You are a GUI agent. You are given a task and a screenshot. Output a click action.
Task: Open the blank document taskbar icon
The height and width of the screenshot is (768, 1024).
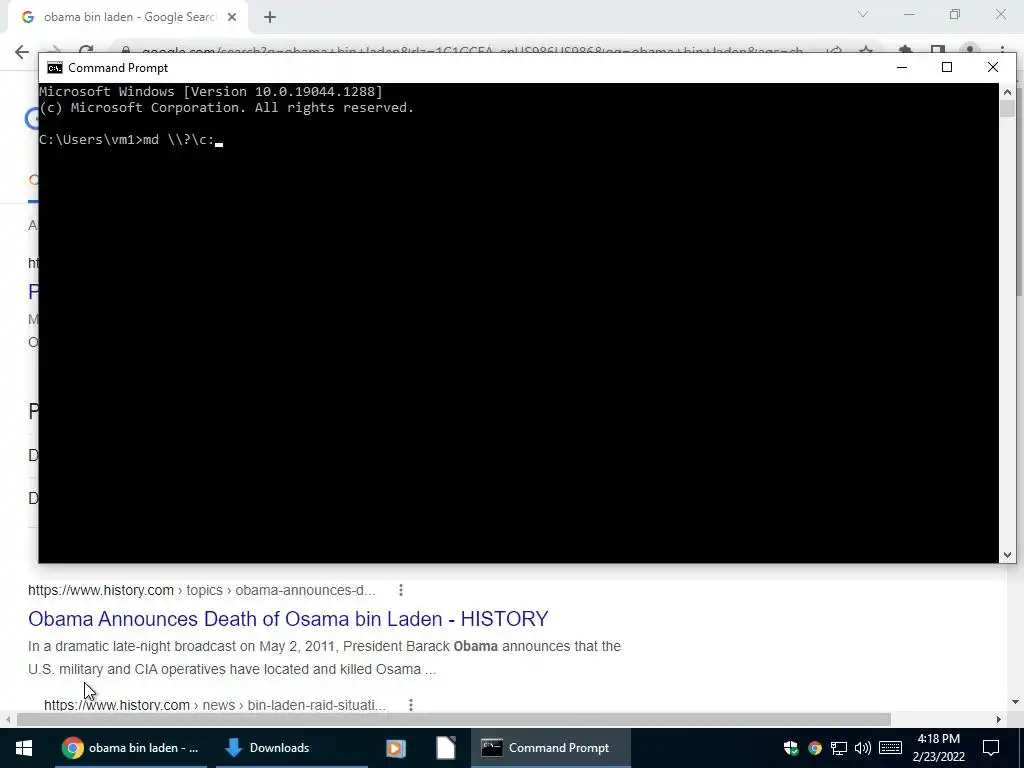tap(445, 748)
